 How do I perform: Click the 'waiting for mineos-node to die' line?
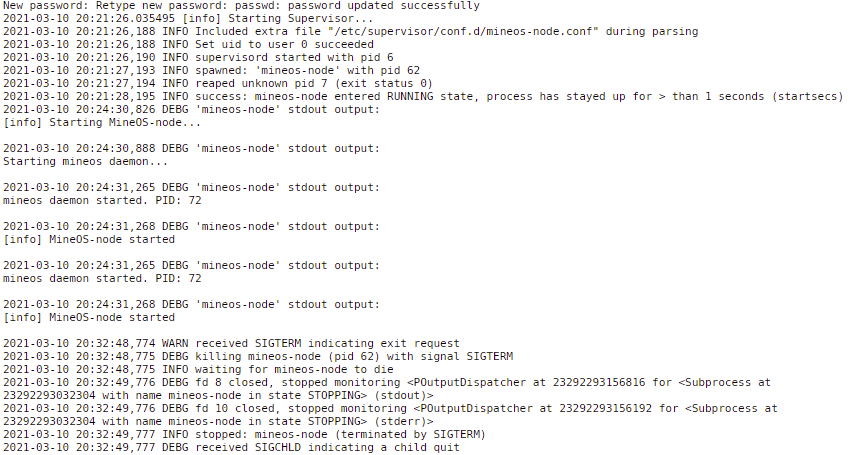[x=198, y=370]
